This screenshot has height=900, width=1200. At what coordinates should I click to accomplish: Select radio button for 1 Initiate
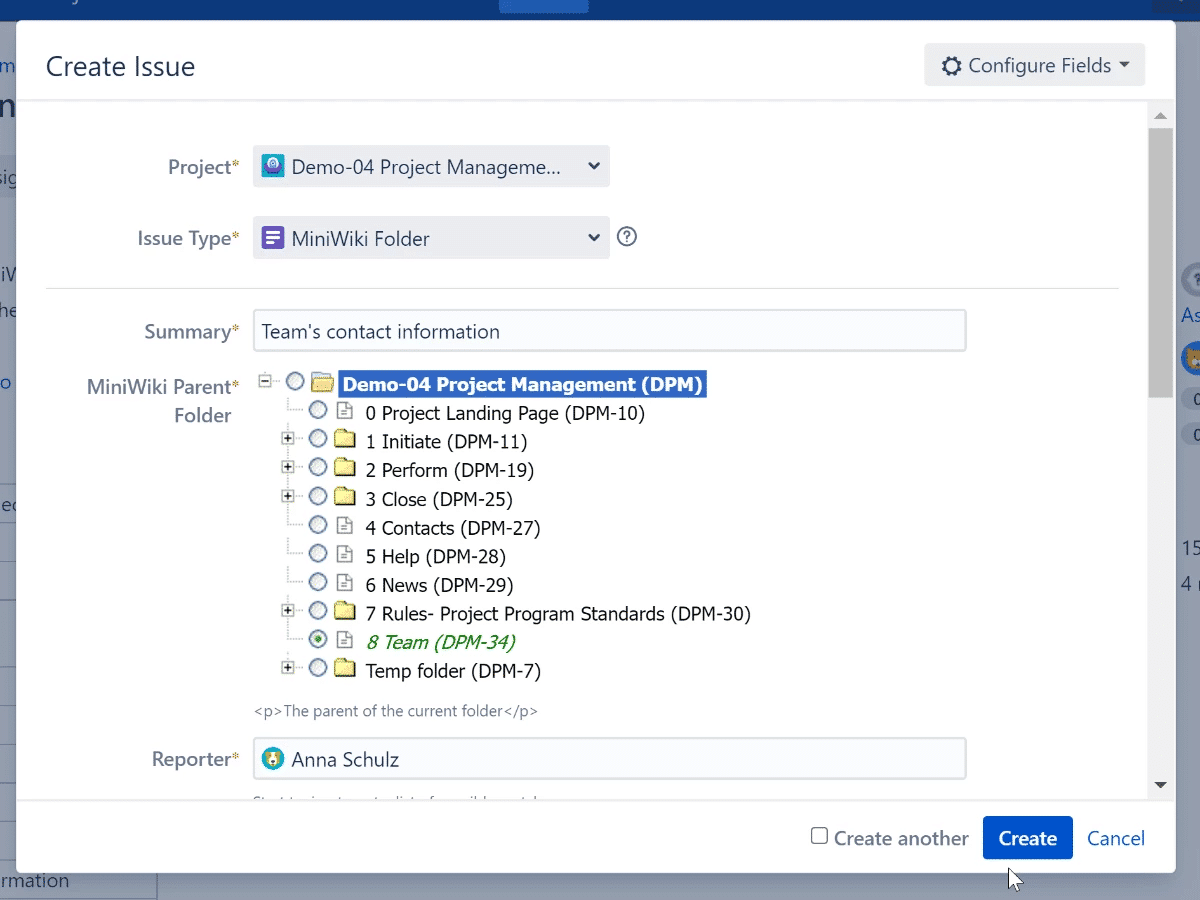318,439
